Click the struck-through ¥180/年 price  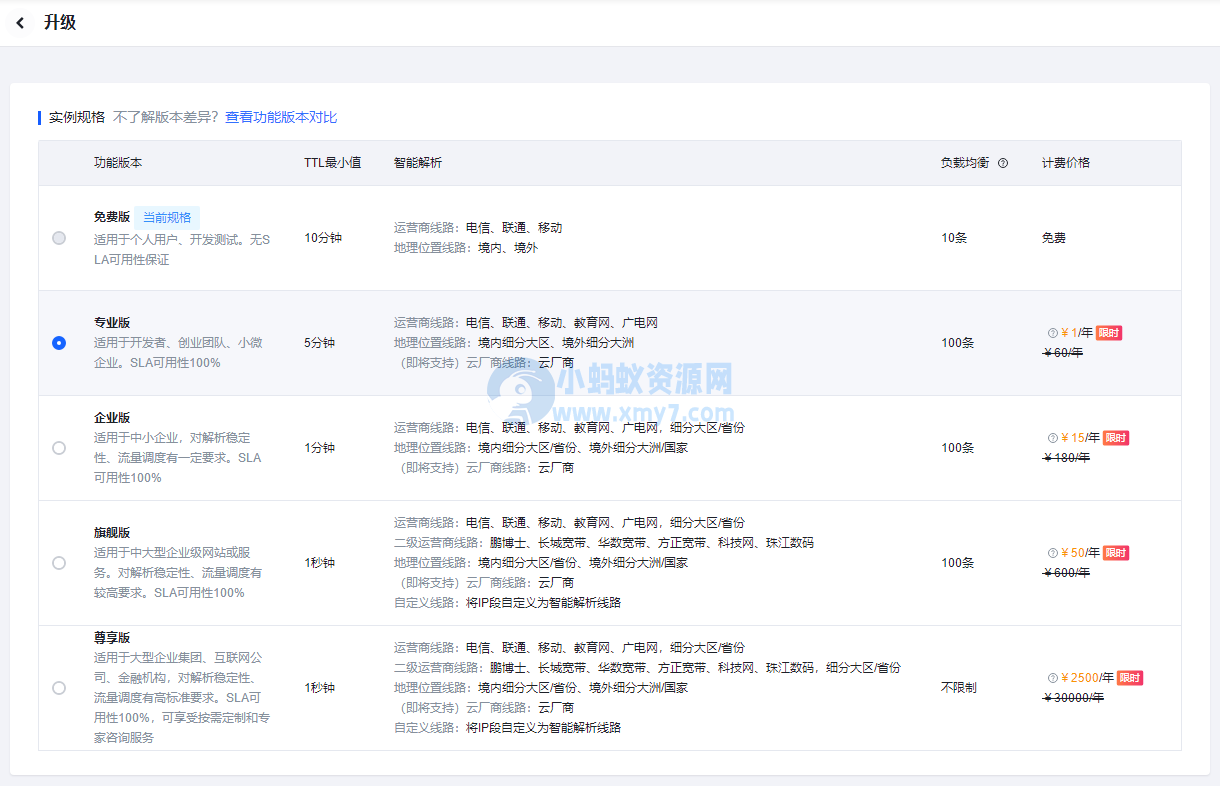[x=1066, y=458]
